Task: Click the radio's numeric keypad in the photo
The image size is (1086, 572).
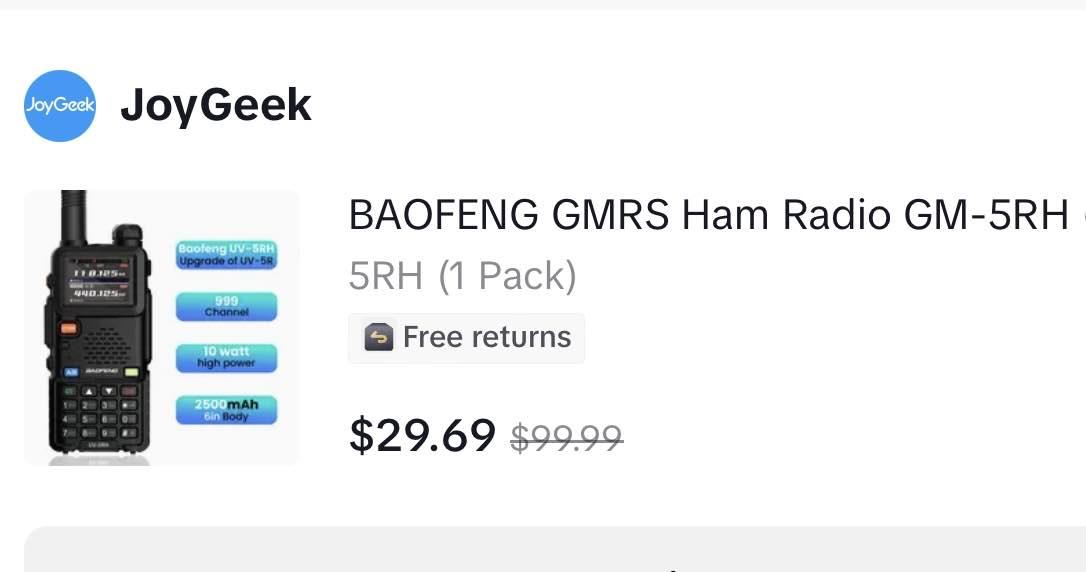Action: pyautogui.click(x=99, y=420)
